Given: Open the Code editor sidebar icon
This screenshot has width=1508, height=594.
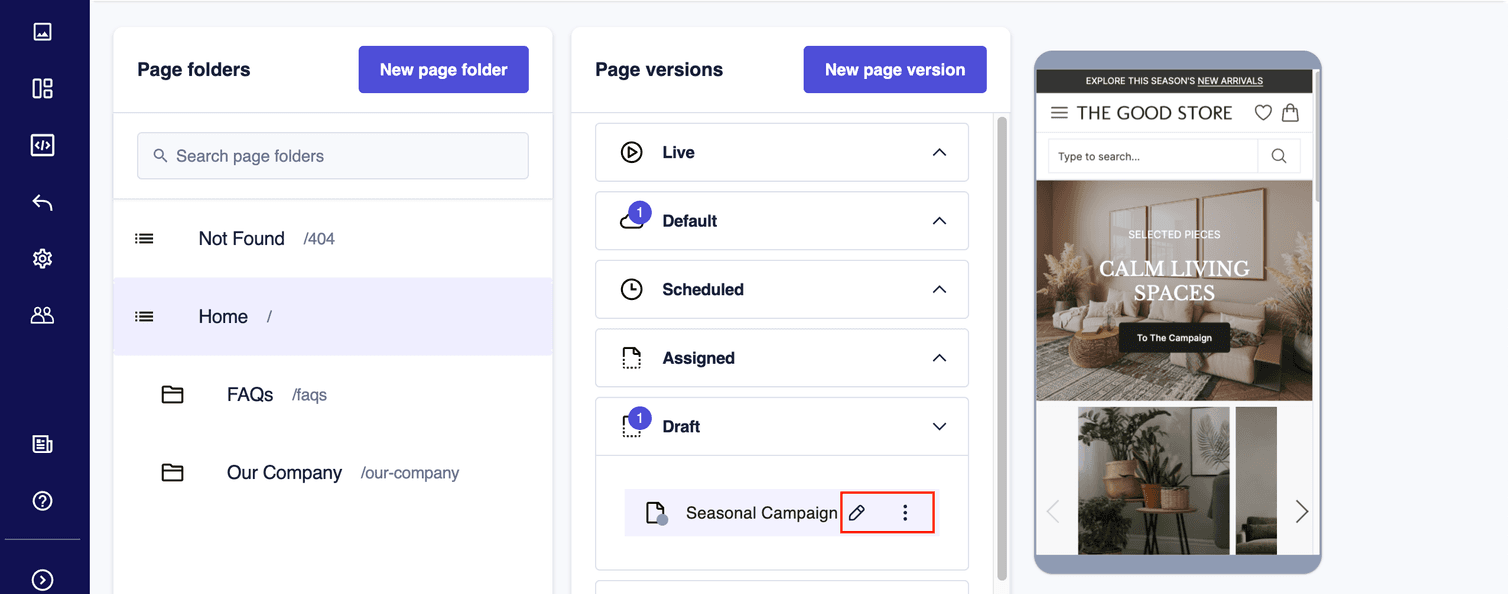Looking at the screenshot, I should point(42,144).
